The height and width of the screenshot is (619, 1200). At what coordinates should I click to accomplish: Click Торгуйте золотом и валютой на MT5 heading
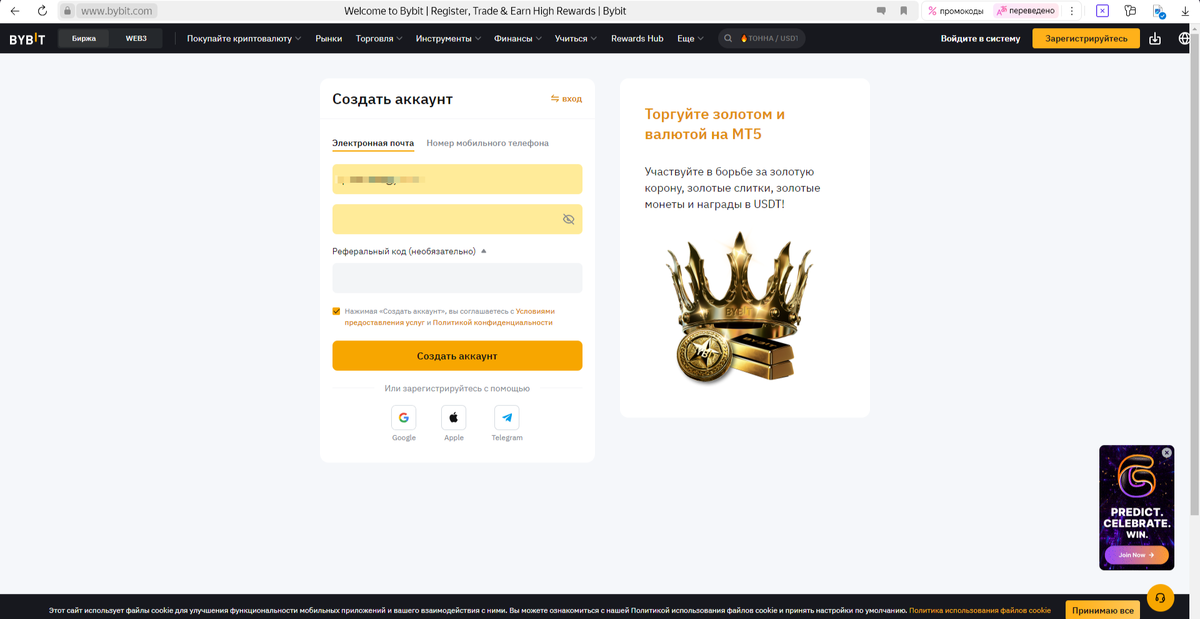point(715,124)
